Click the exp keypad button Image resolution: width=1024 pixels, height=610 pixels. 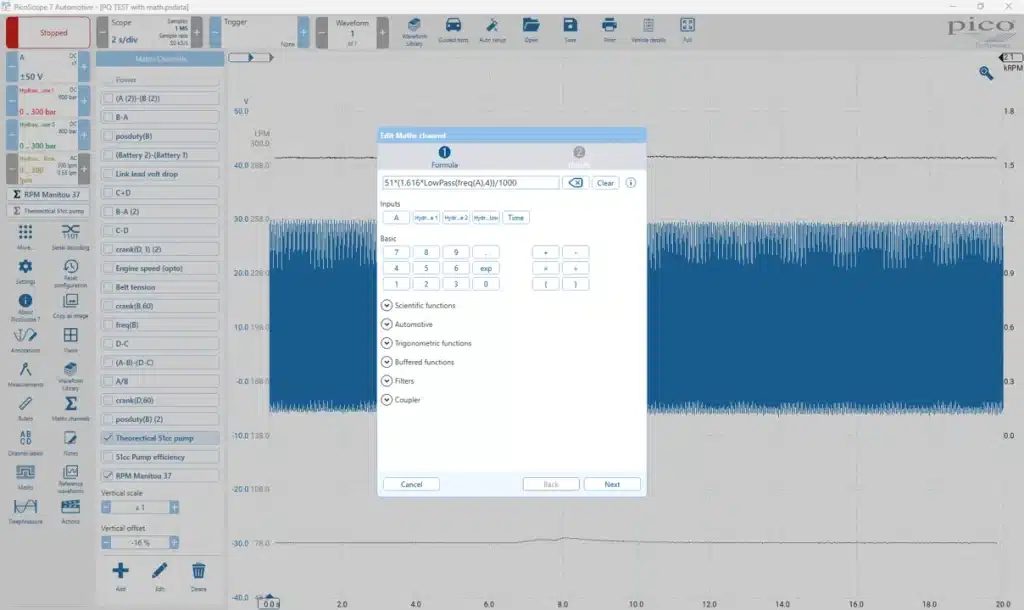click(486, 268)
